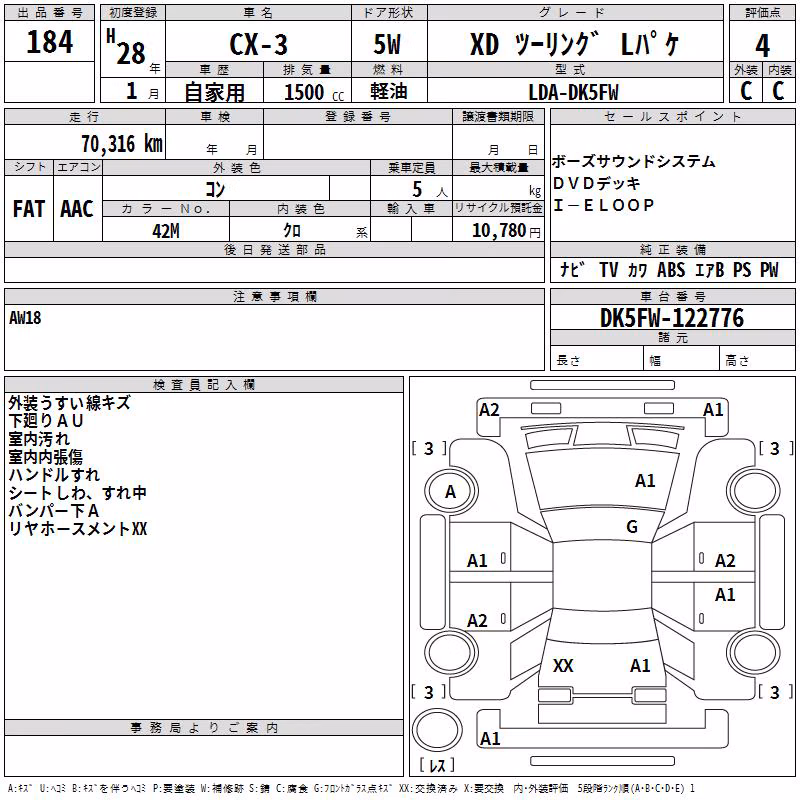Select model code LDA-DK5FW

[573, 93]
